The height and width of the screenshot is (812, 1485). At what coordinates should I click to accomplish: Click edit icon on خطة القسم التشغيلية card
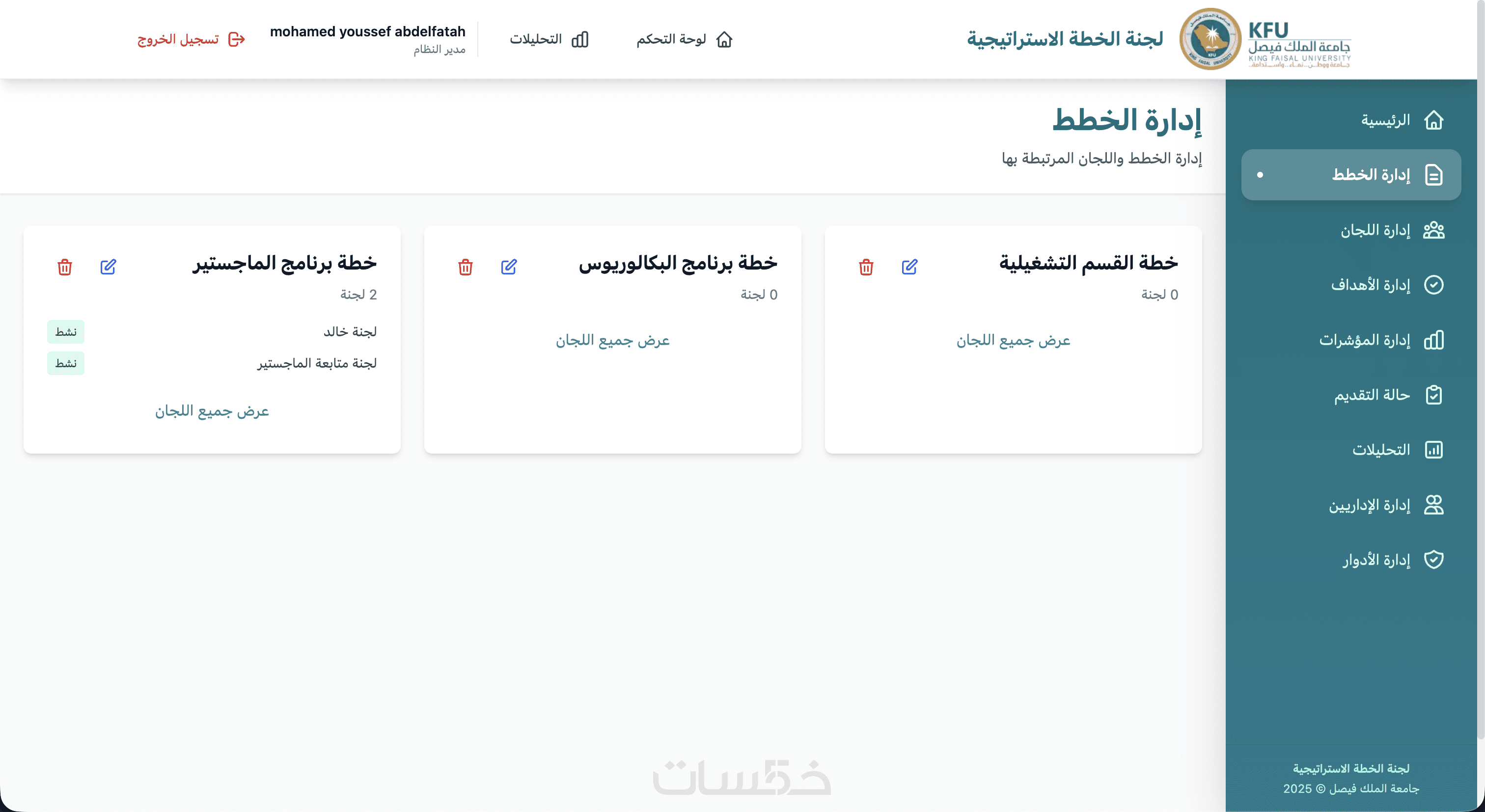coord(909,267)
